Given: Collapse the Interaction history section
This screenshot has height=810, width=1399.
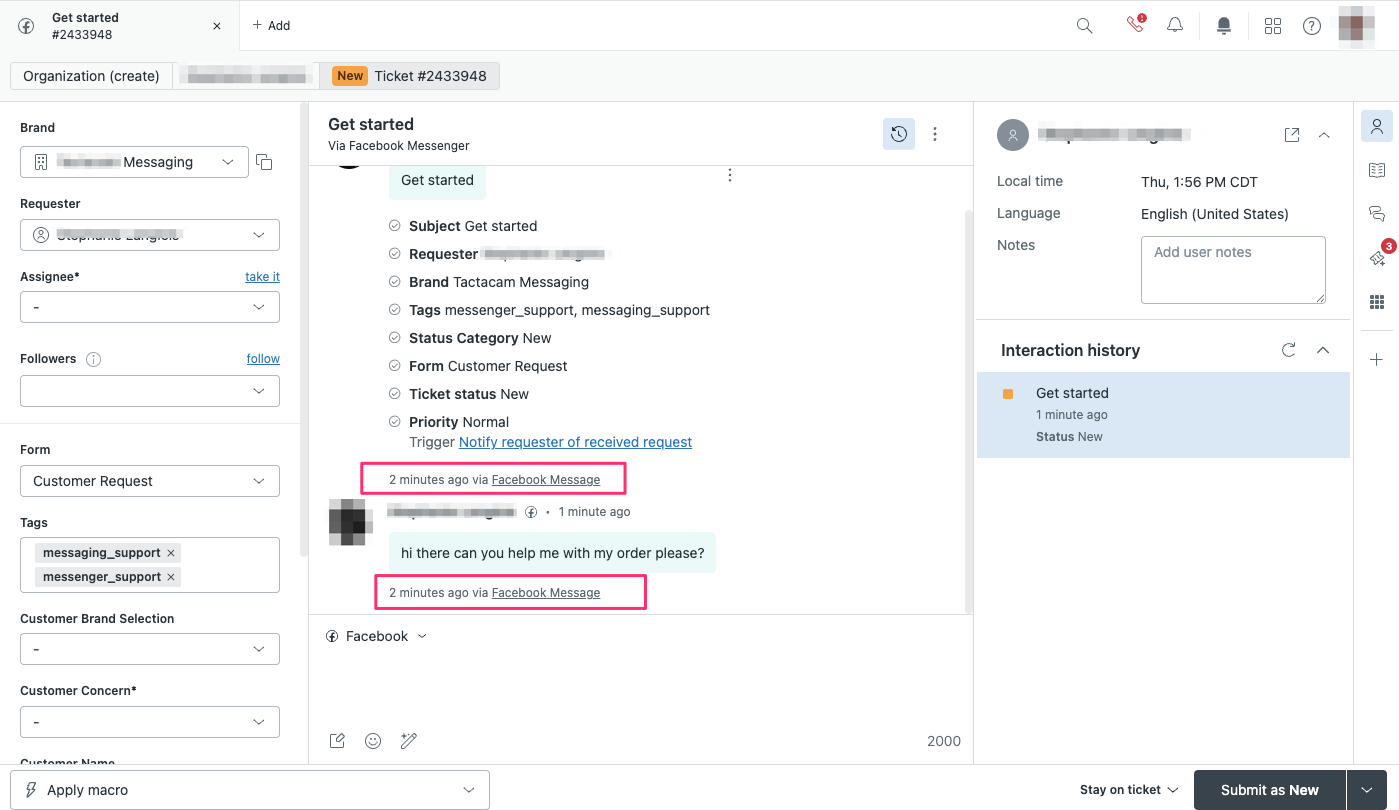Looking at the screenshot, I should [1323, 350].
